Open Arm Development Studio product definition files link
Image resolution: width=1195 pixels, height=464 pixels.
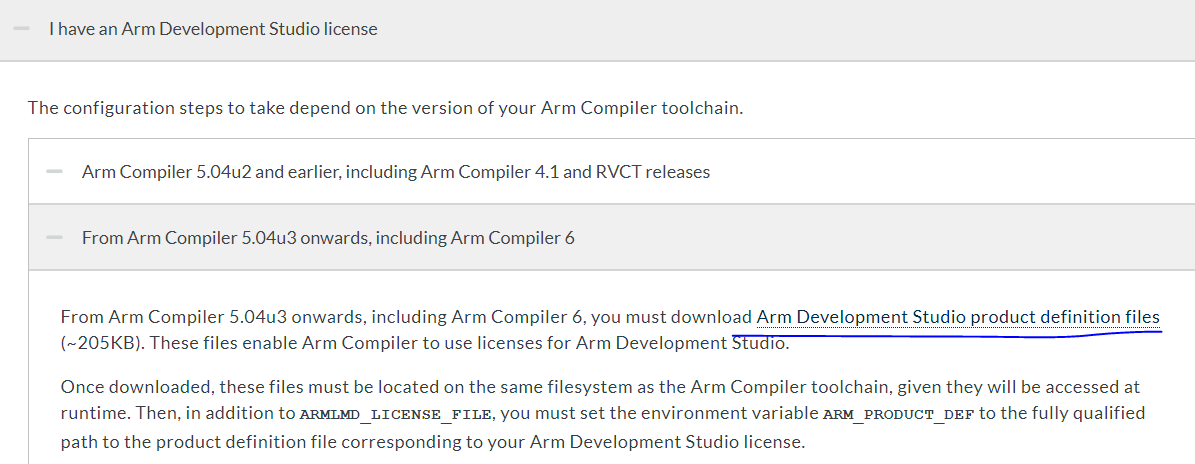958,317
